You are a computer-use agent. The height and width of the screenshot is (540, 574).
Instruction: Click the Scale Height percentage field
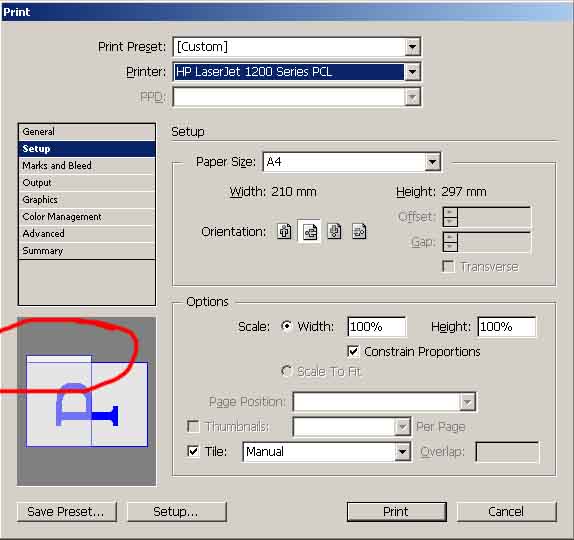coord(507,327)
